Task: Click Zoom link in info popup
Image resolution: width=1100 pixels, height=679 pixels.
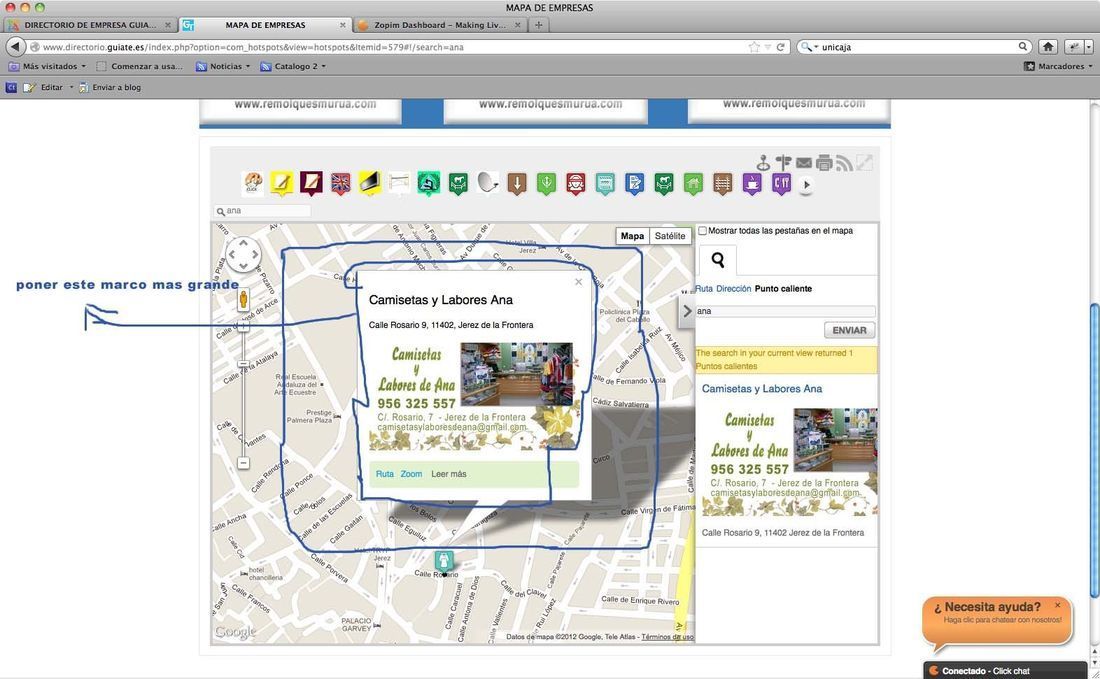Action: pos(411,474)
